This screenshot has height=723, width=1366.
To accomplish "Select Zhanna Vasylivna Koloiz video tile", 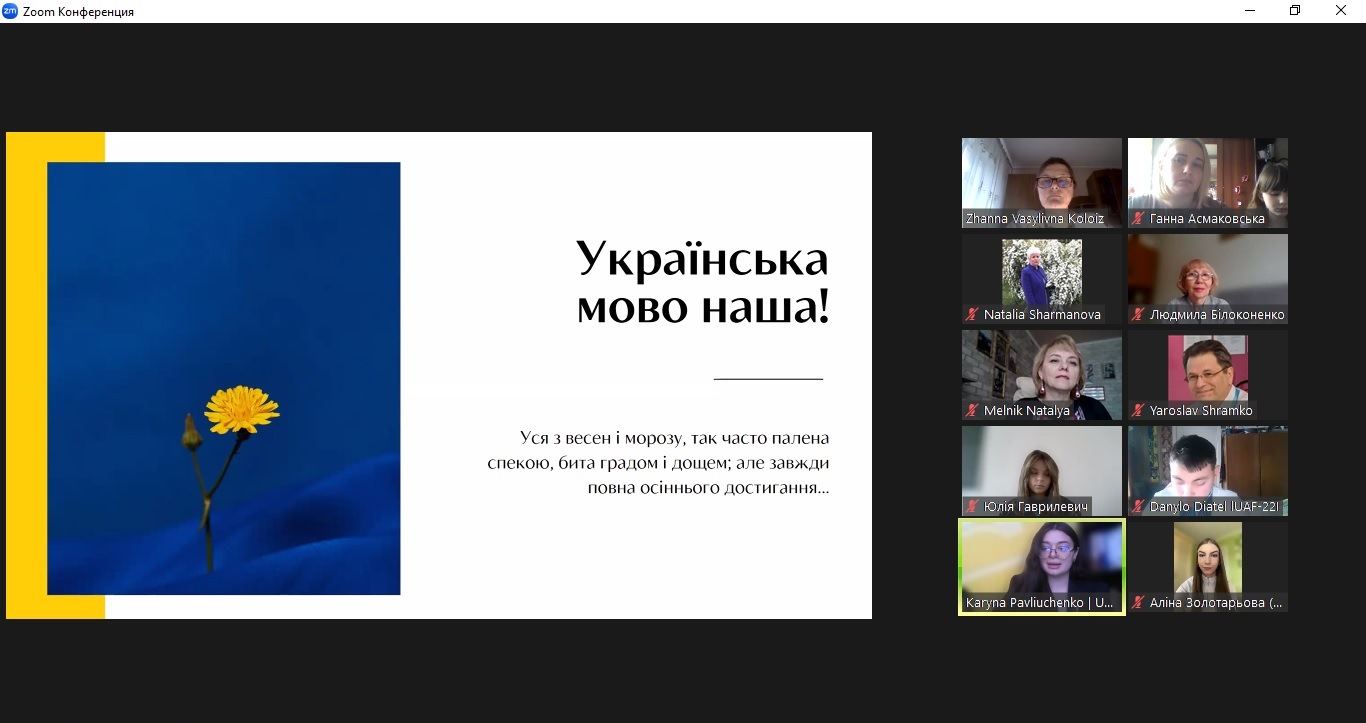I will pos(1041,175).
